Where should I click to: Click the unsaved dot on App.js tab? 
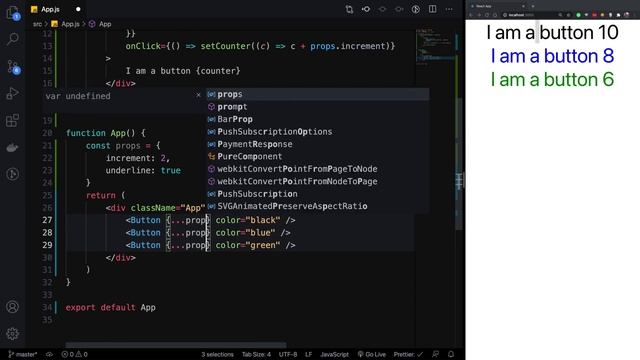[x=78, y=9]
